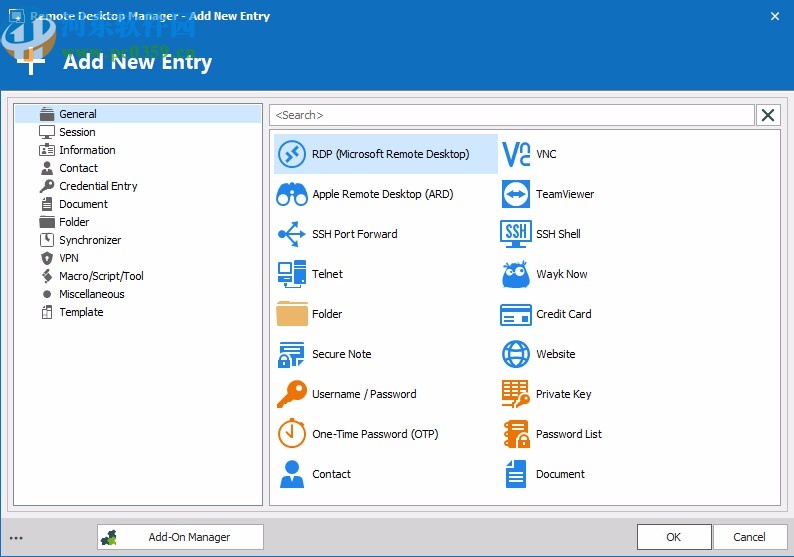This screenshot has width=794, height=557.
Task: Select the Password List icon
Action: pos(516,434)
